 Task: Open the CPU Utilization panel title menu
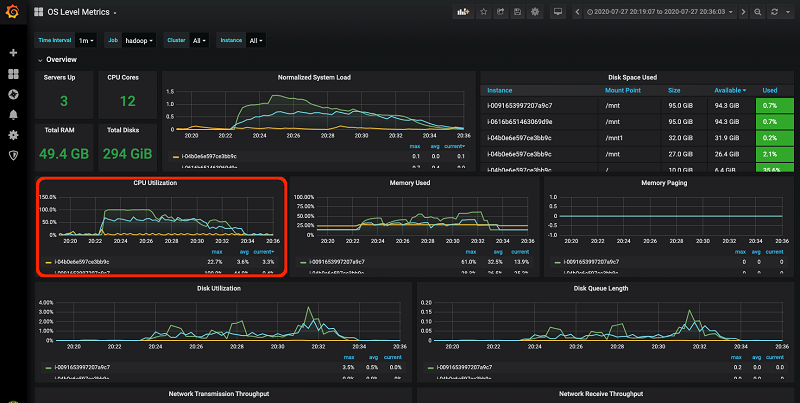click(x=155, y=183)
